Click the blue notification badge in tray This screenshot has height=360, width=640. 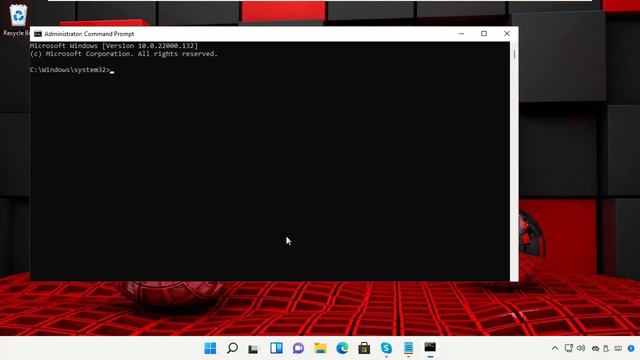tap(631, 349)
